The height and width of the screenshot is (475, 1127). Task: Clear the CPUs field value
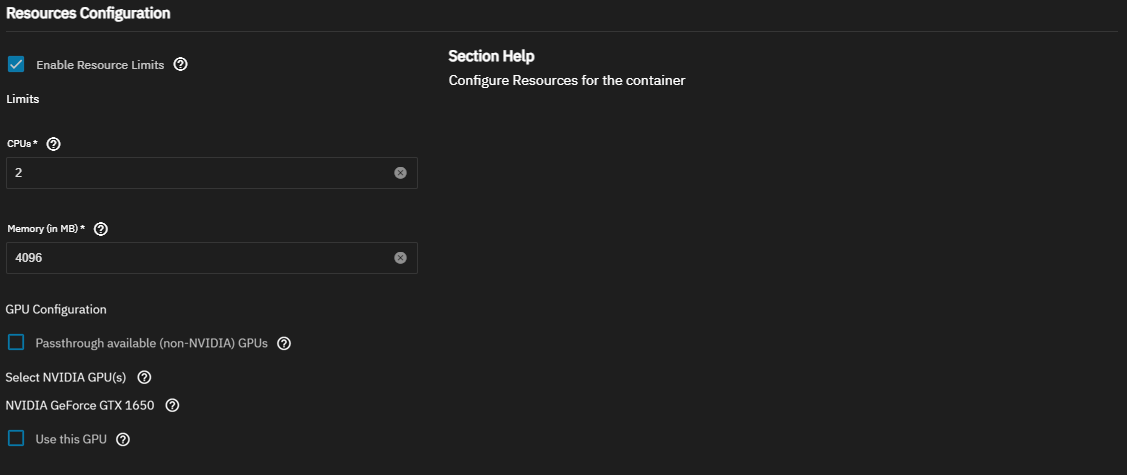click(x=400, y=173)
